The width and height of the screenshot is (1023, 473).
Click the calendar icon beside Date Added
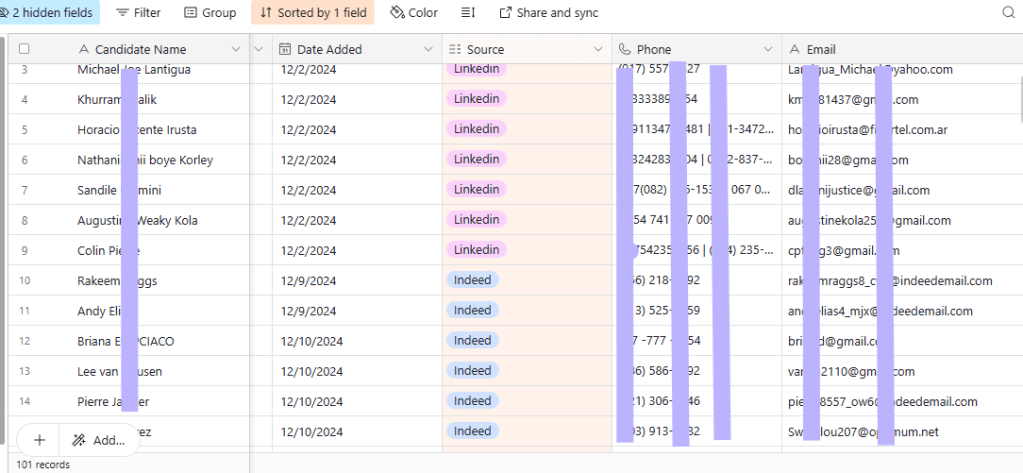[x=285, y=49]
